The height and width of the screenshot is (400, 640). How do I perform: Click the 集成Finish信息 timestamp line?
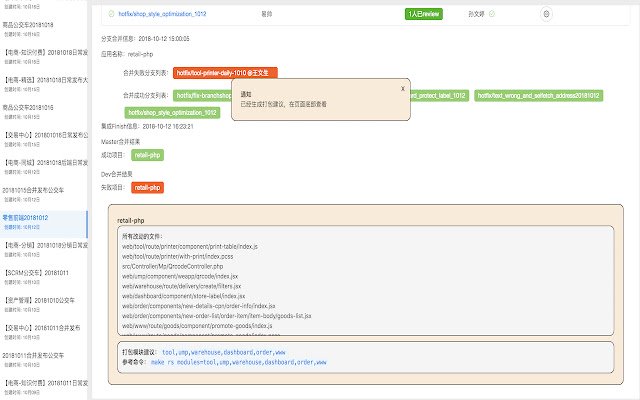(x=147, y=127)
